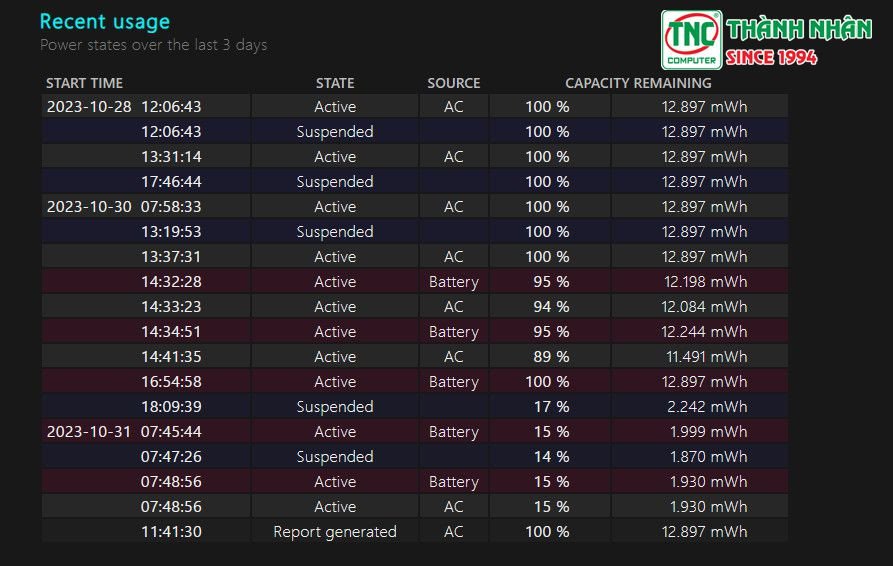Image resolution: width=893 pixels, height=566 pixels.
Task: Select the 2023-10-31 date cell
Action: (89, 432)
